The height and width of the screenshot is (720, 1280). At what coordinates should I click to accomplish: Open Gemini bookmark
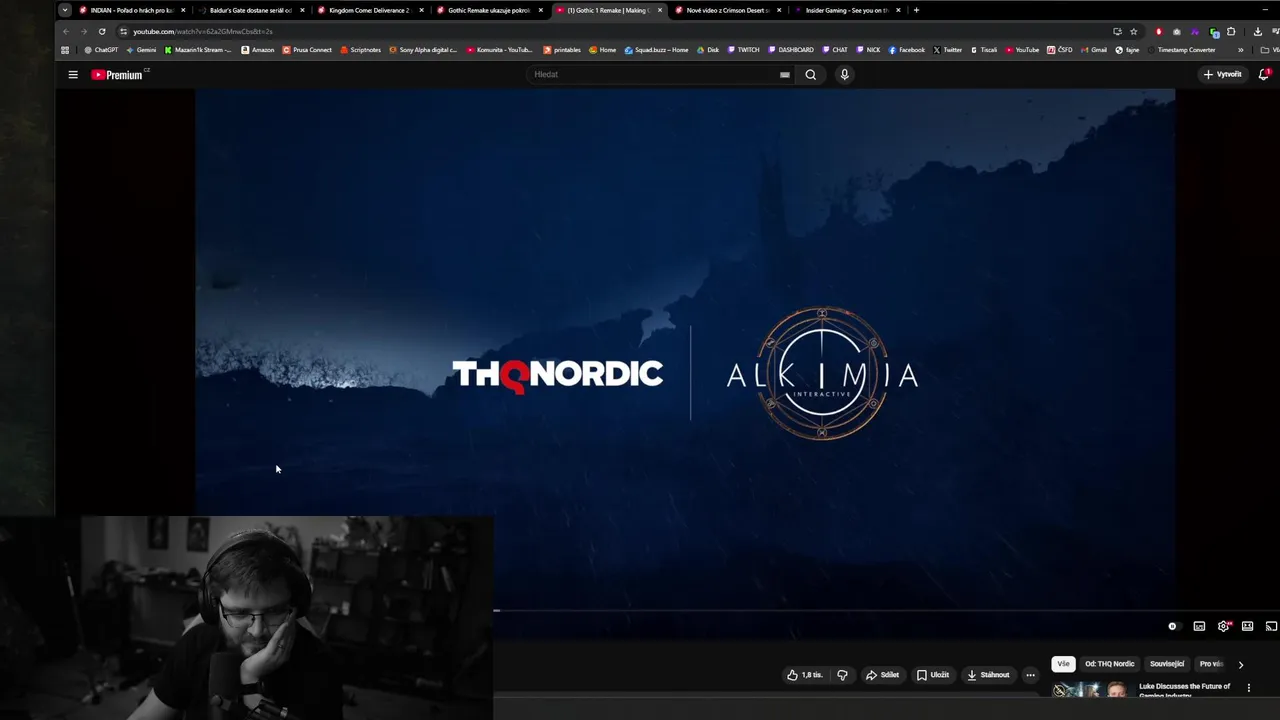141,50
